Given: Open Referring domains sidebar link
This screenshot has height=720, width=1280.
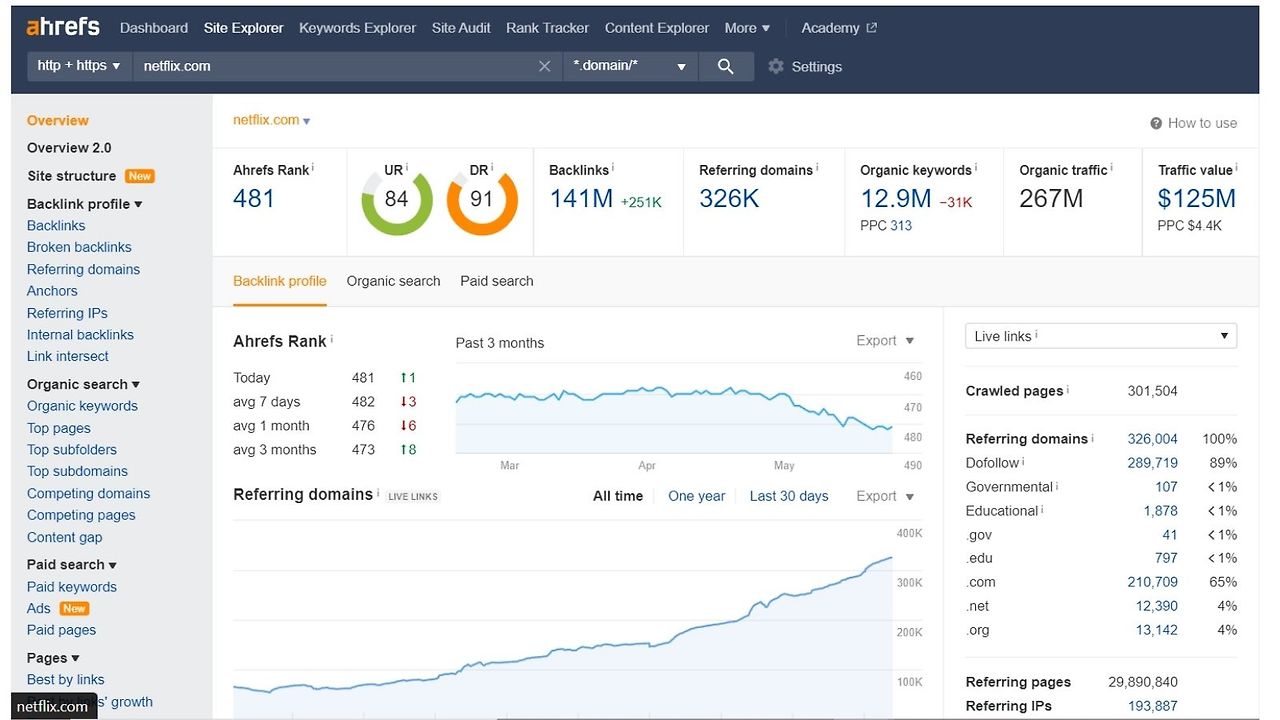Looking at the screenshot, I should click(83, 269).
